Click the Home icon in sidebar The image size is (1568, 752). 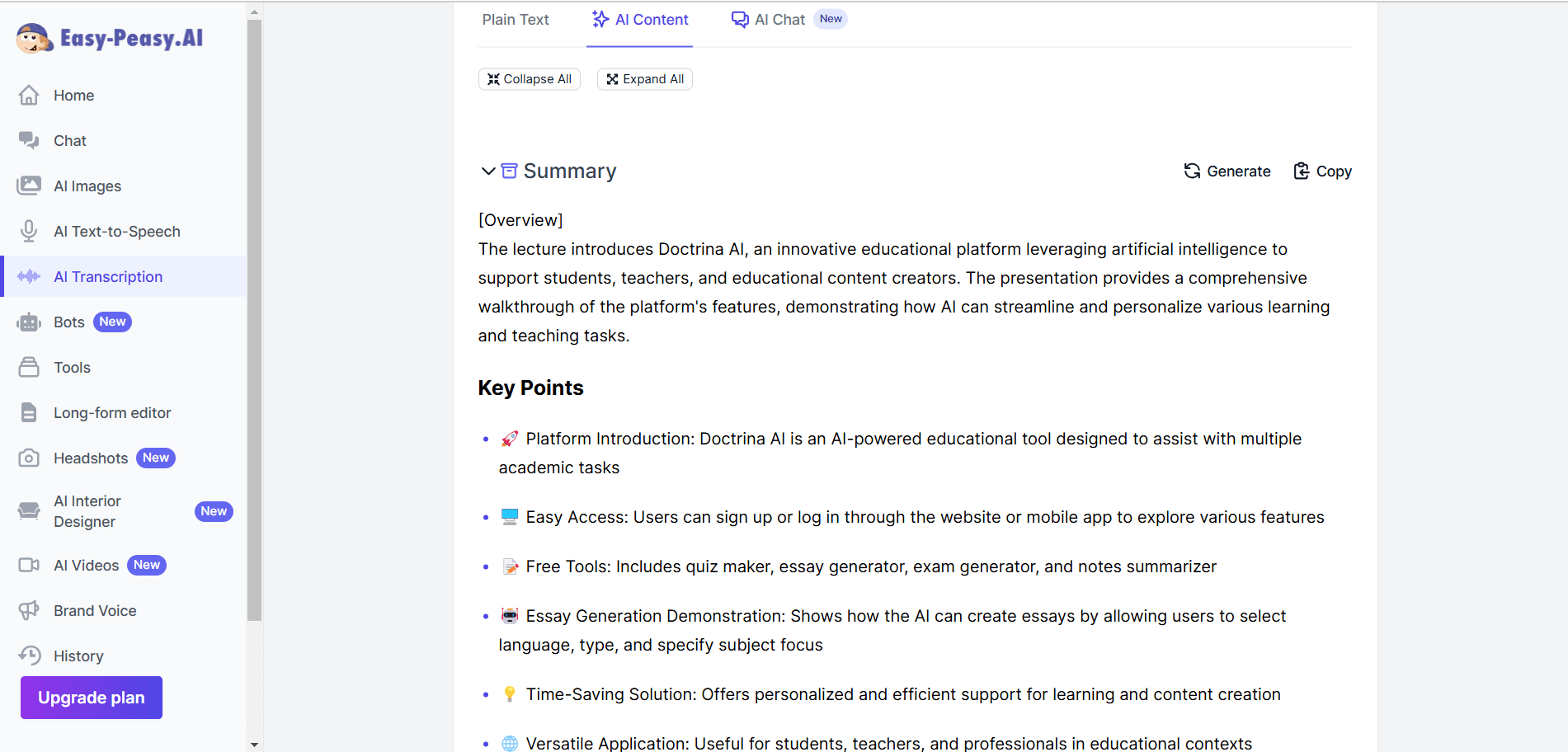click(29, 96)
